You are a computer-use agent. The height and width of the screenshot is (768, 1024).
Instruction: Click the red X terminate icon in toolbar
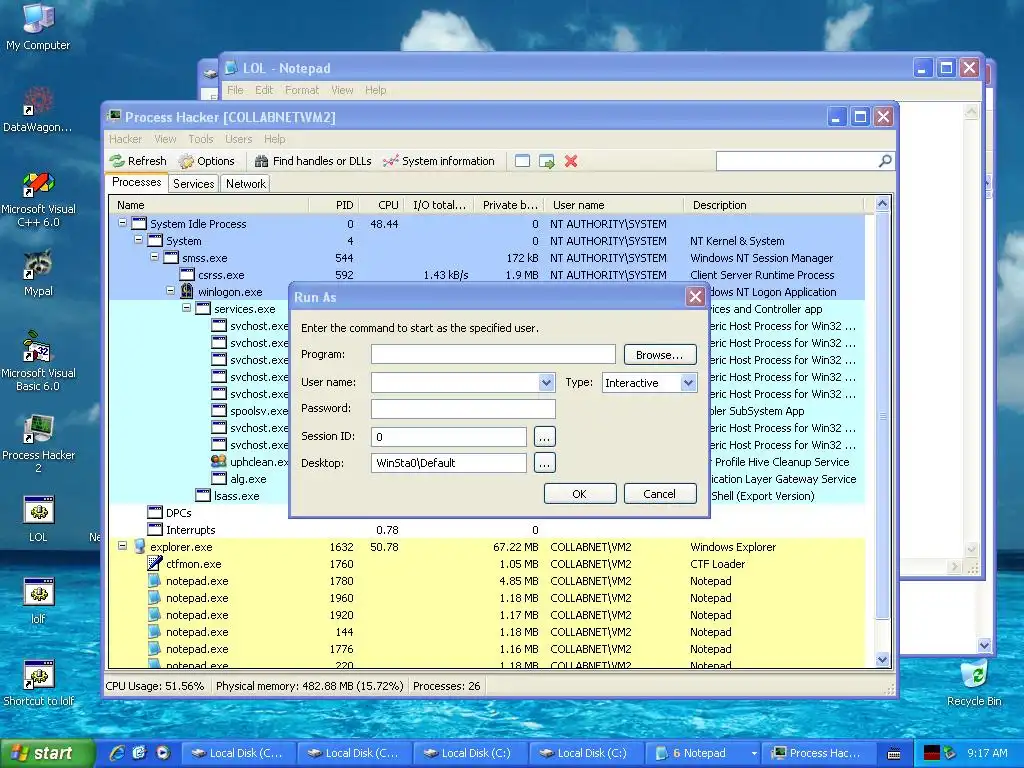571,161
